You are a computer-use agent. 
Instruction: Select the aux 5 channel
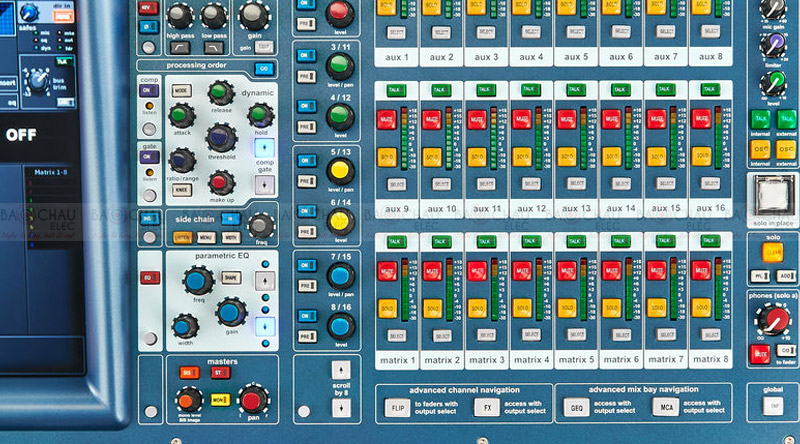(x=576, y=32)
